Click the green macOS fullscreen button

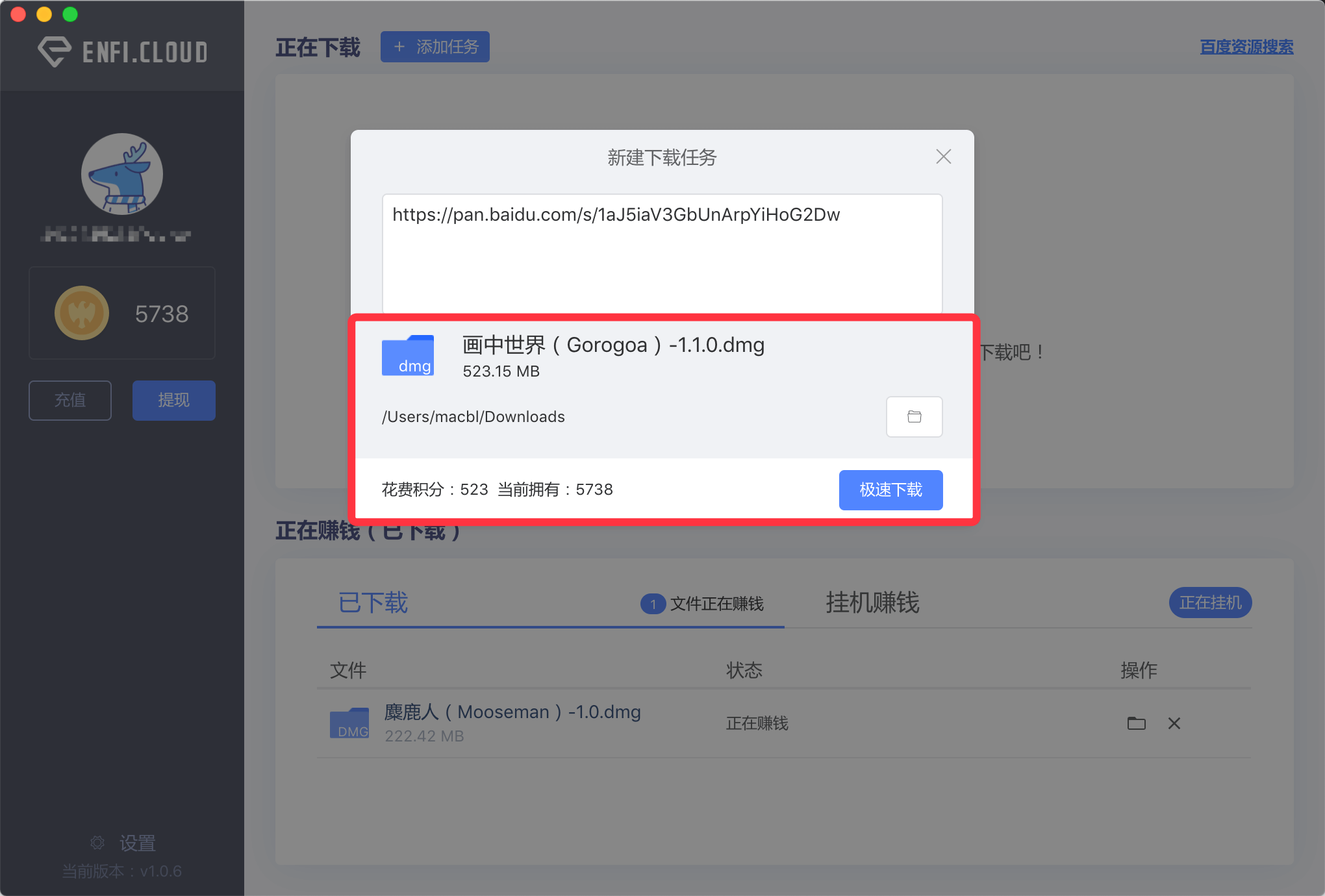point(70,14)
